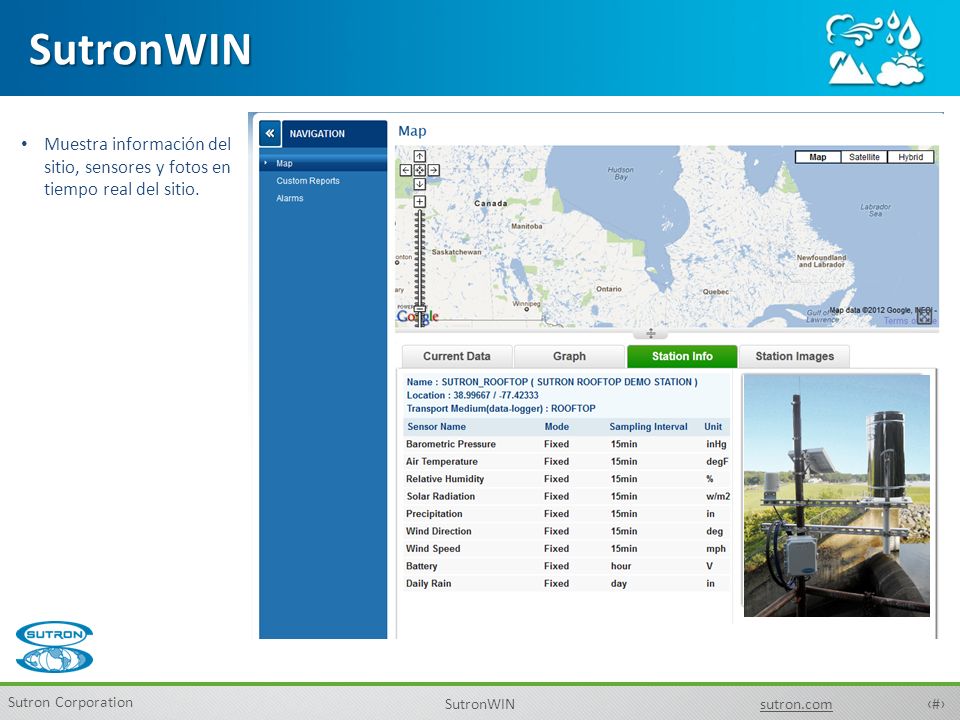Click the degF unit for Air Temperature
960x720 pixels.
pyautogui.click(x=717, y=462)
